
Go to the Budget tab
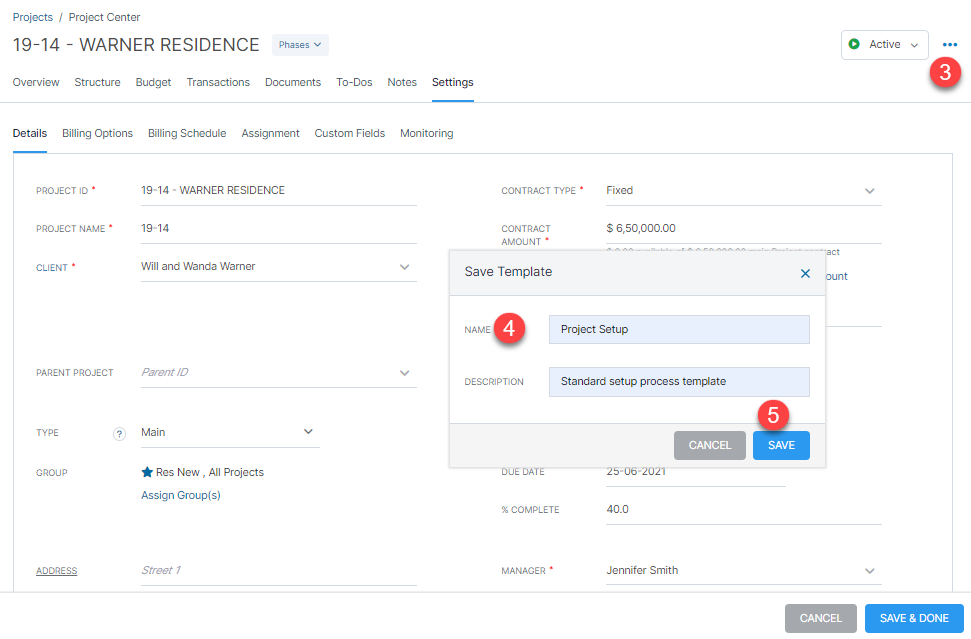153,82
